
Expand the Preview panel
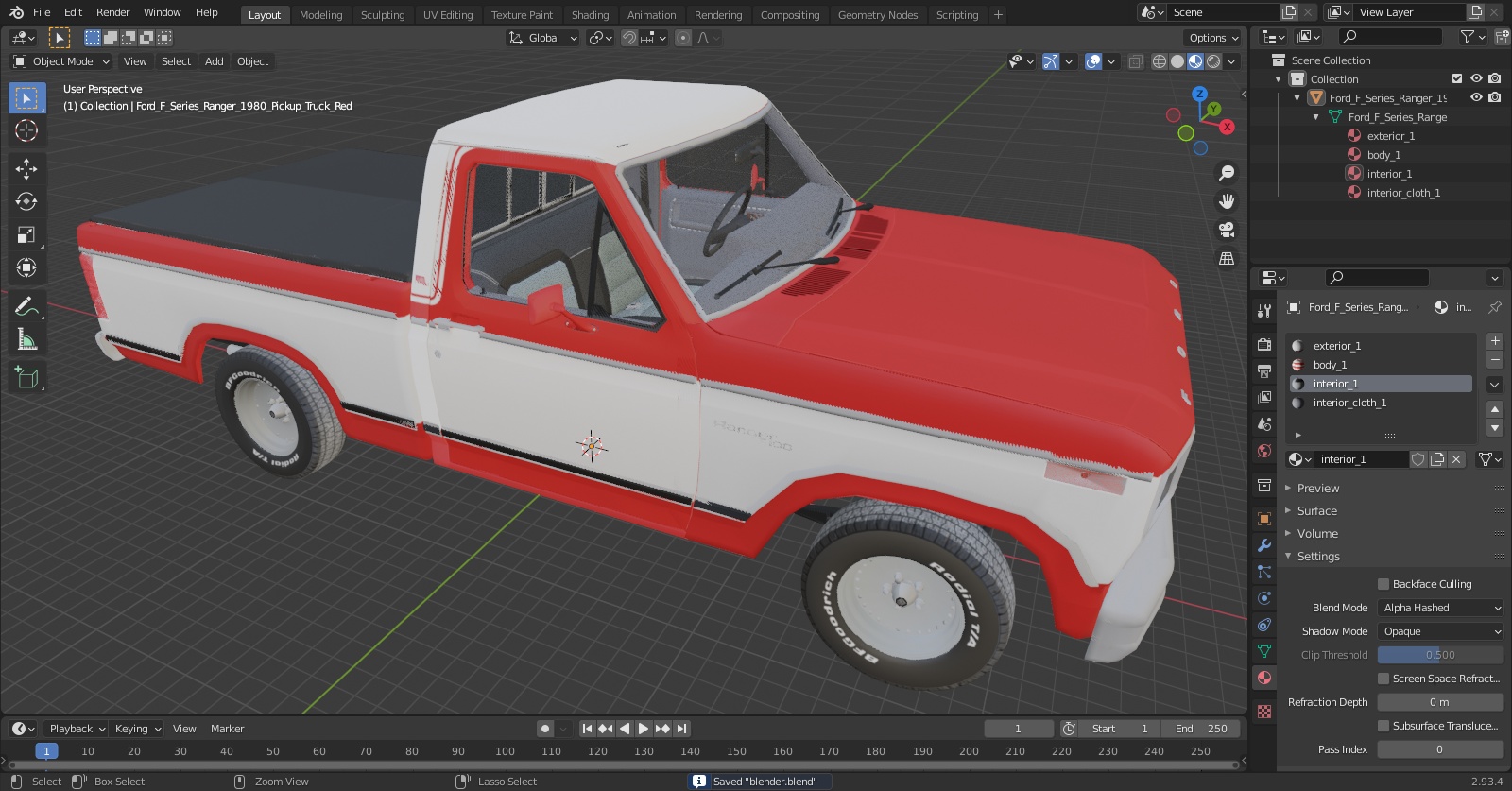[x=1318, y=489]
